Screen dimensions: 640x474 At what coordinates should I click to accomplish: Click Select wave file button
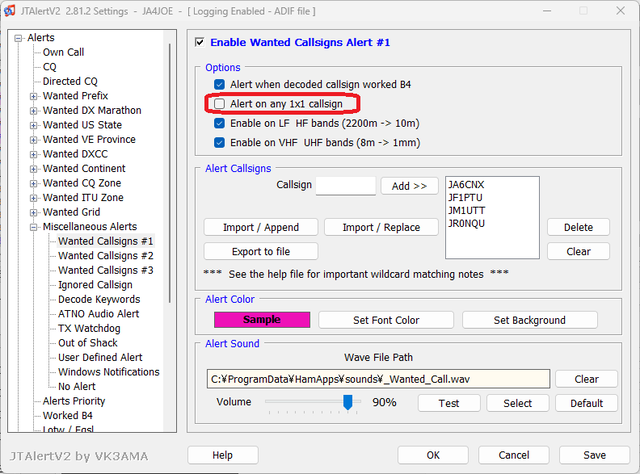[x=518, y=403]
